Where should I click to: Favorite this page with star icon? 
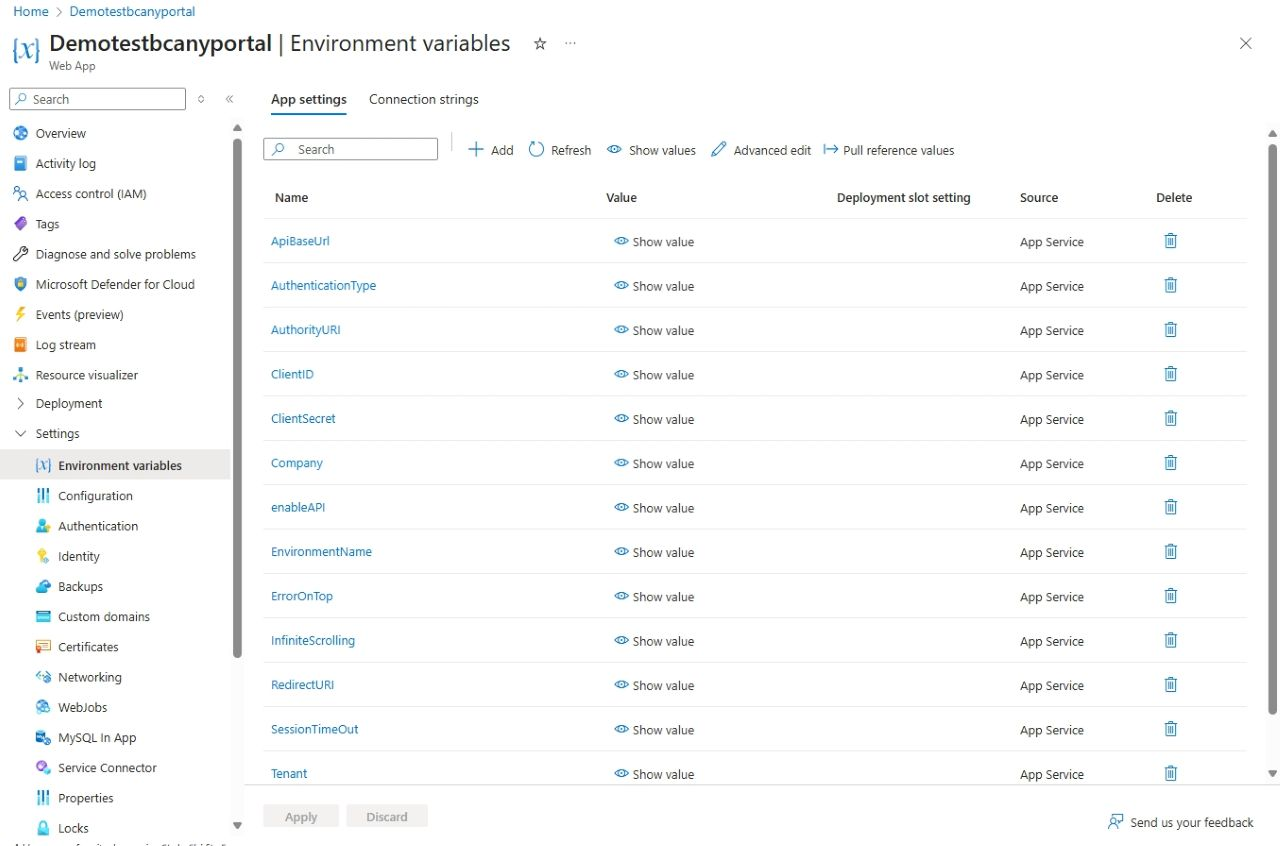(540, 44)
